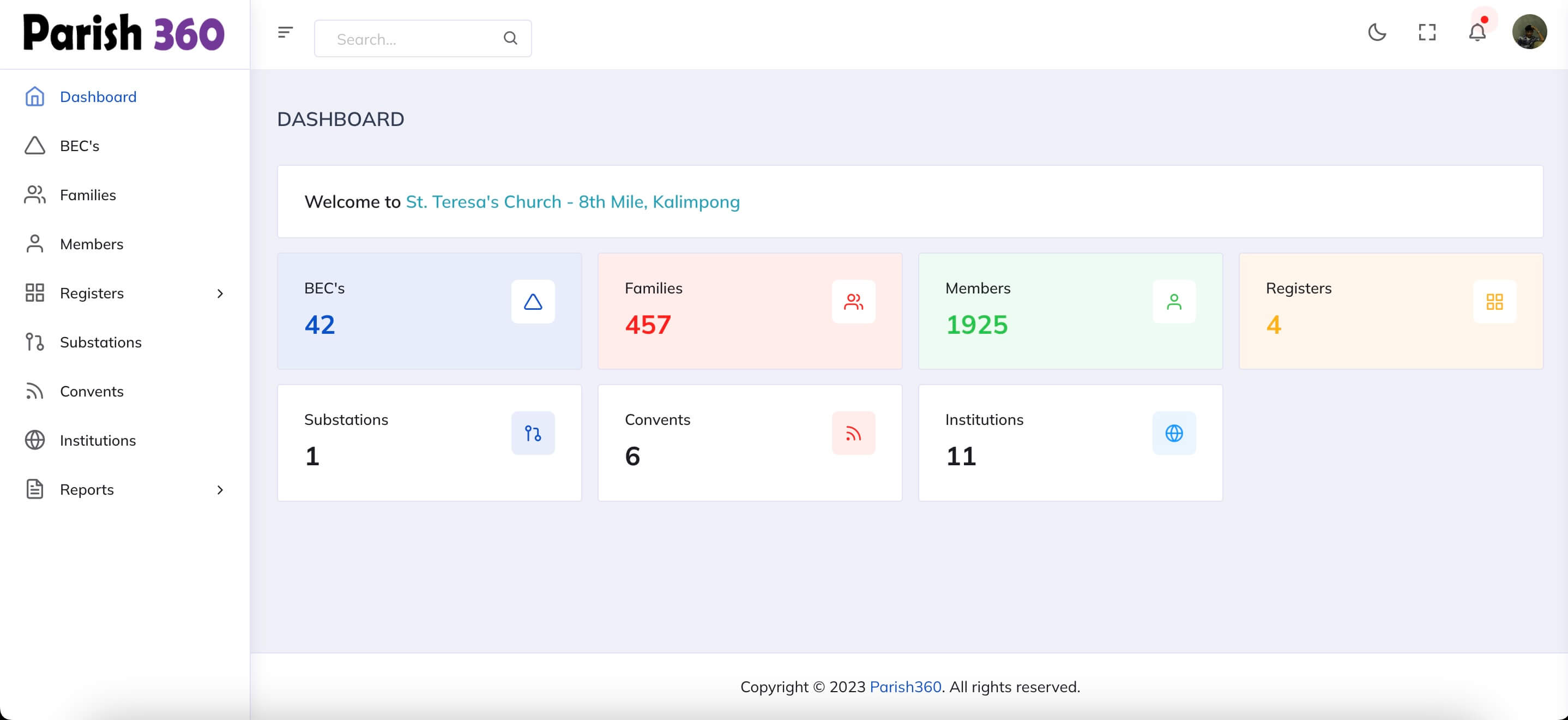
Task: Click the Registers card grid icon
Action: [1494, 302]
